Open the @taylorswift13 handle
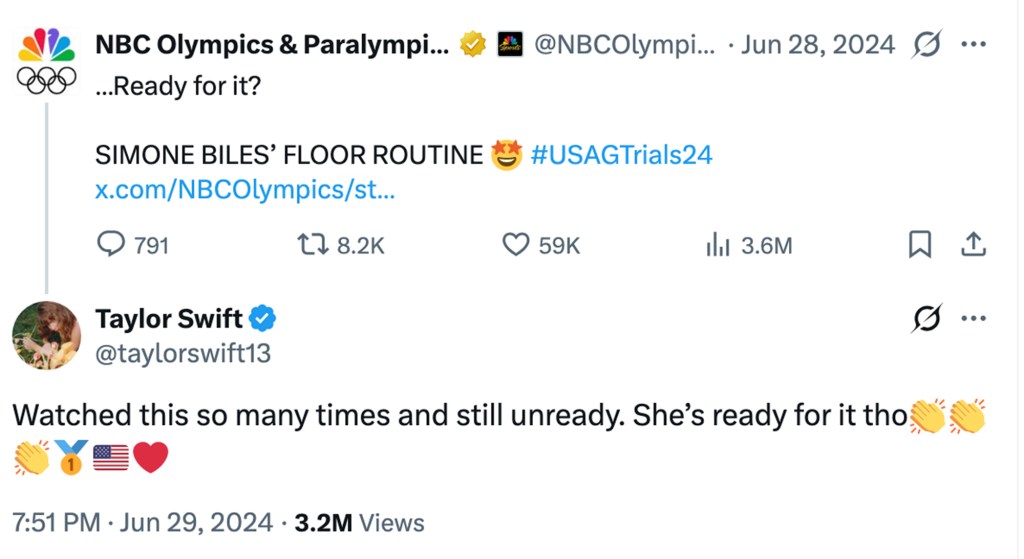Screen dimensions: 1024x559 [x=183, y=354]
